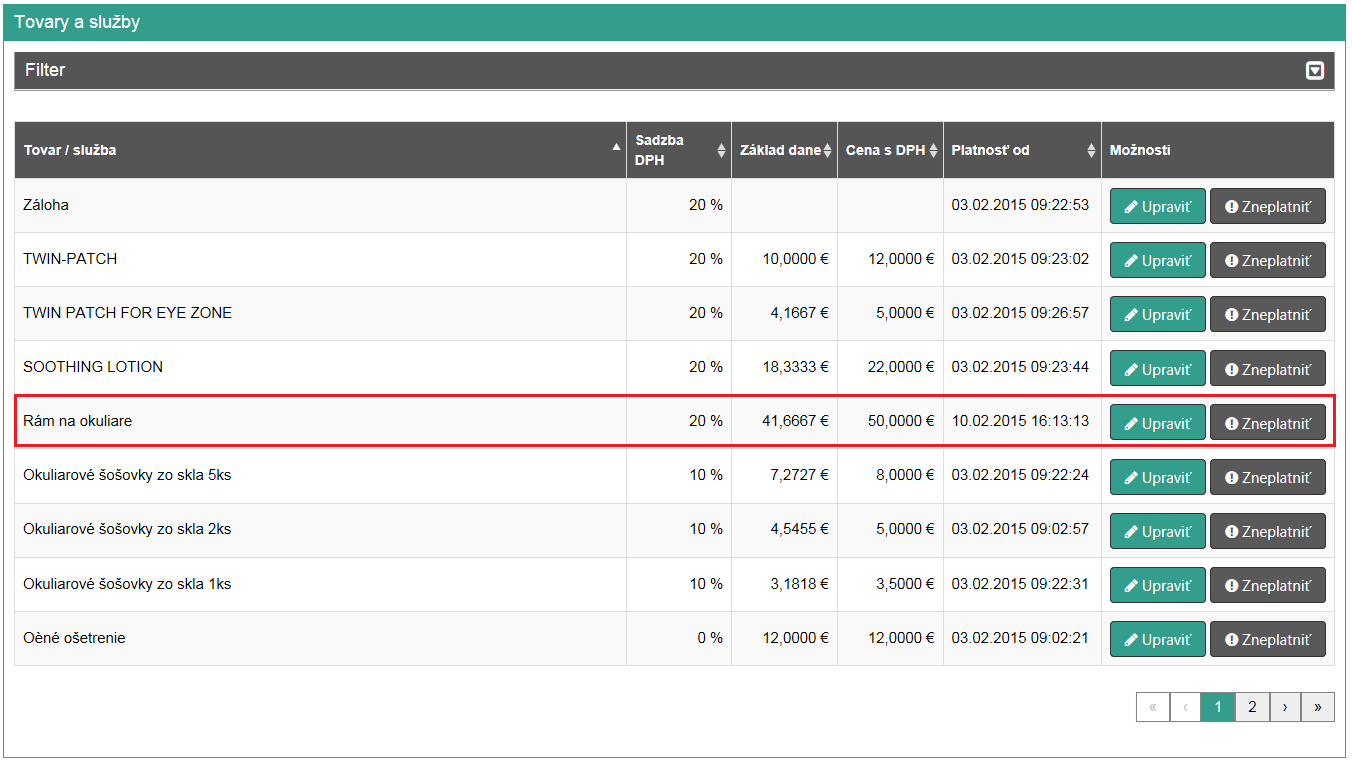Select Rám na okuliare name cell
This screenshot has width=1352, height=761.
point(320,421)
